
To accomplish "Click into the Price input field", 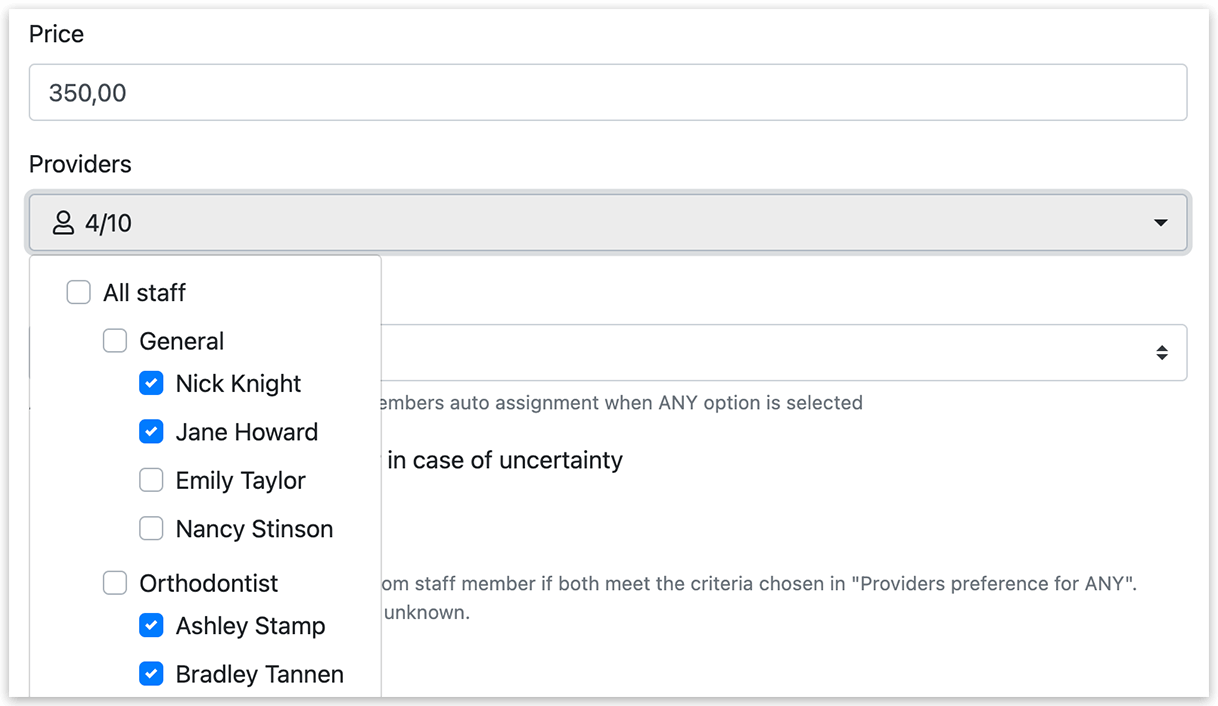I will pyautogui.click(x=608, y=93).
